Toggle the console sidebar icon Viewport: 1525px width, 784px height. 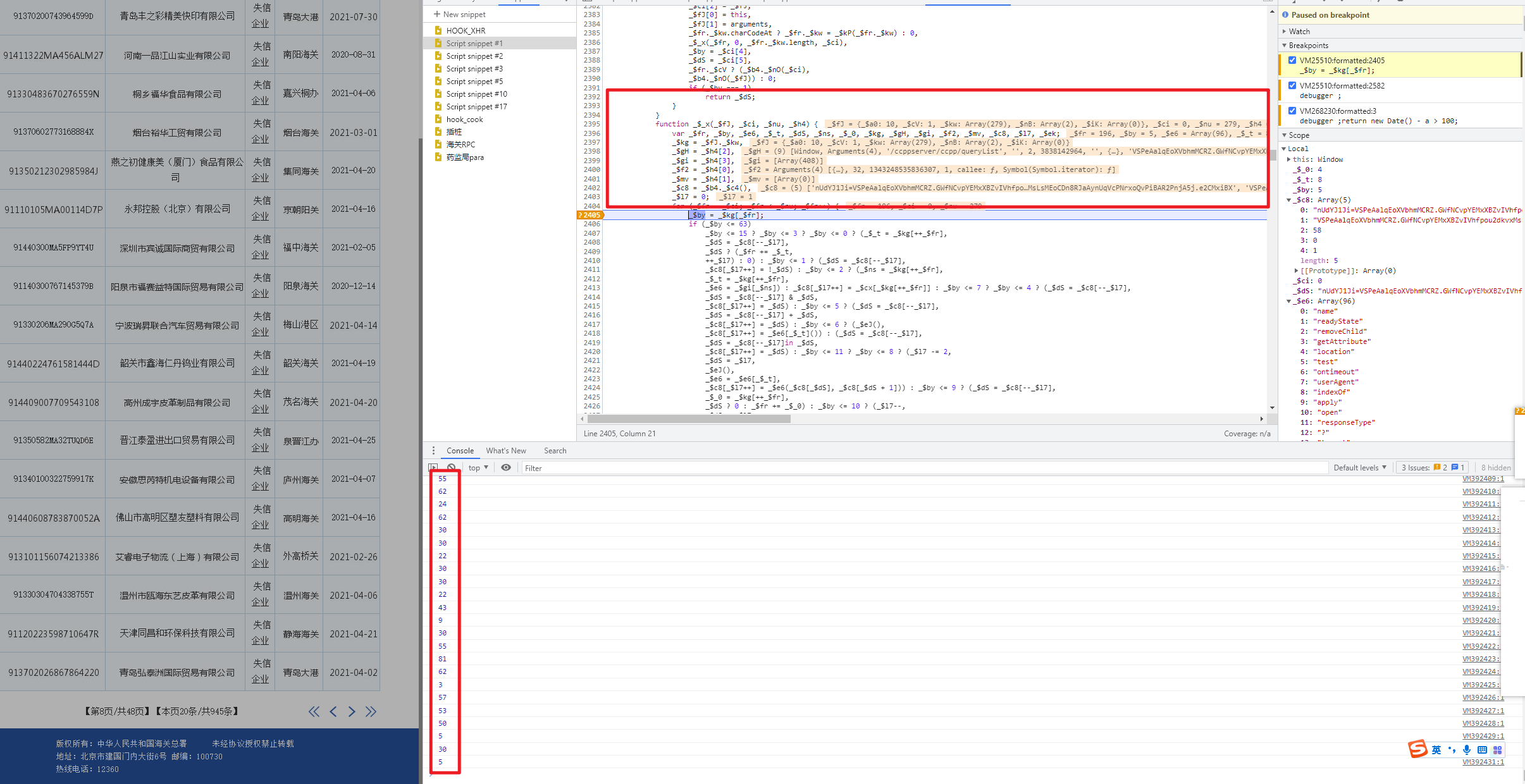click(433, 468)
